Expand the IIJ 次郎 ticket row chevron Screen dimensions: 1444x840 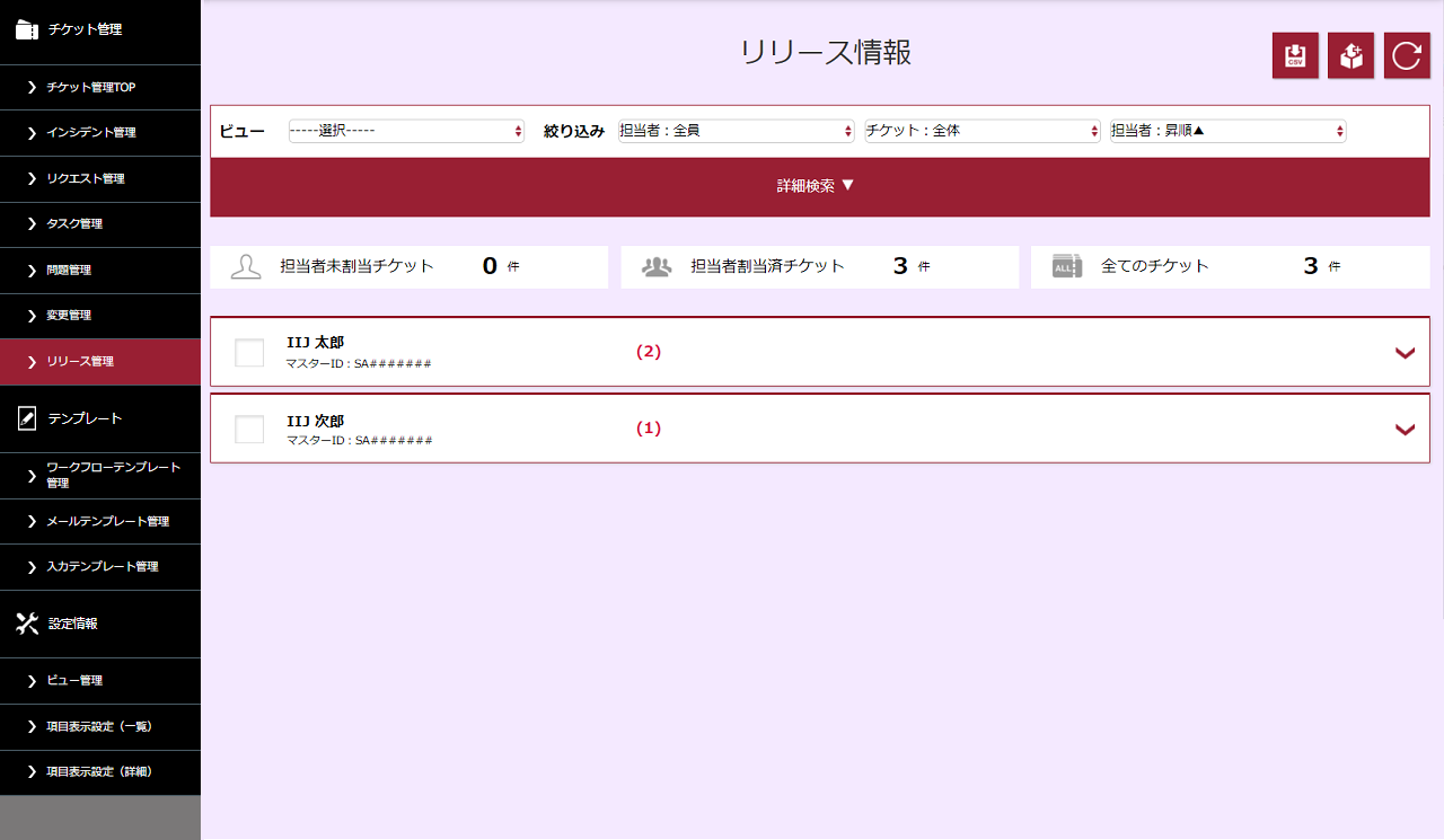pyautogui.click(x=1405, y=429)
